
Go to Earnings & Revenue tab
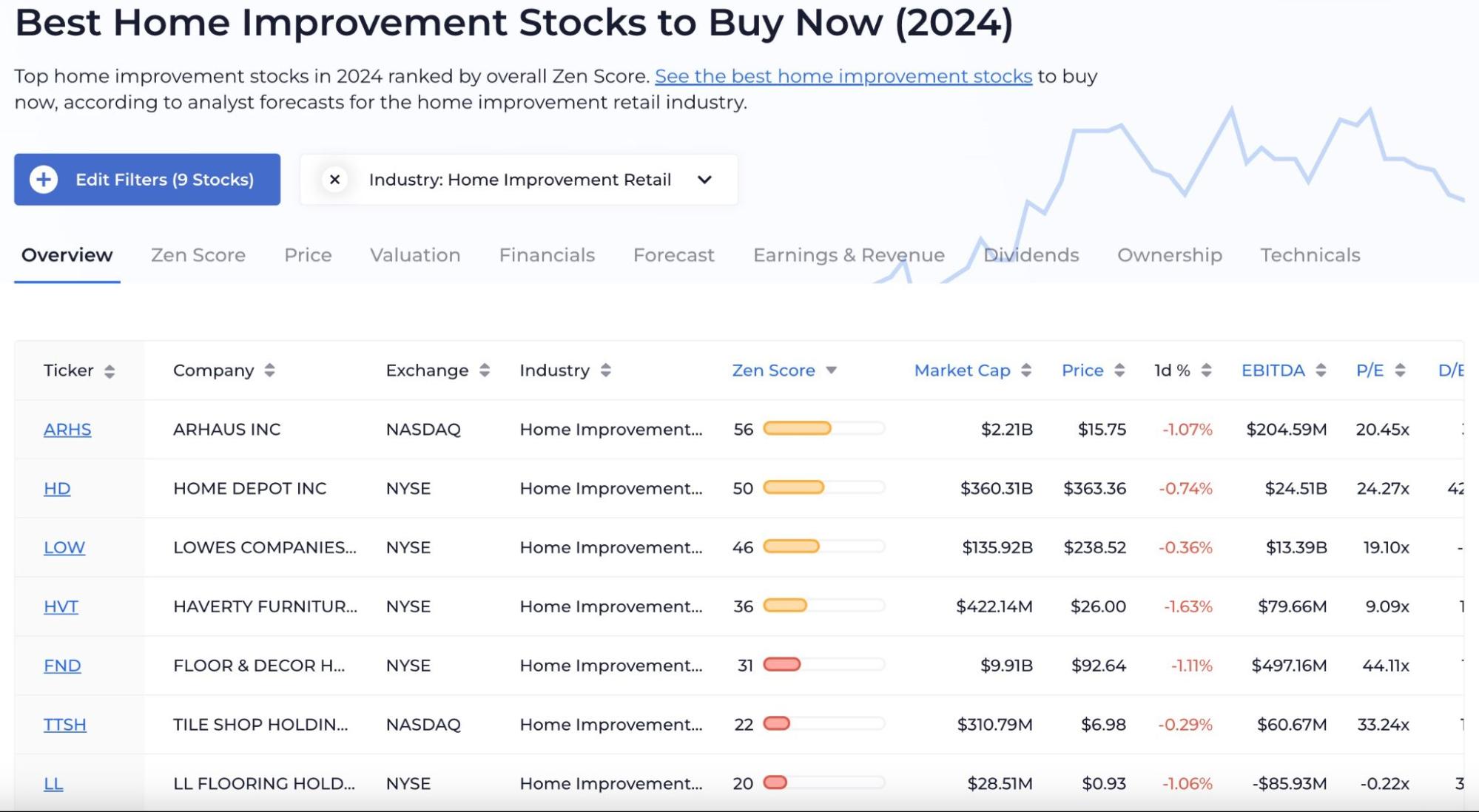tap(849, 255)
